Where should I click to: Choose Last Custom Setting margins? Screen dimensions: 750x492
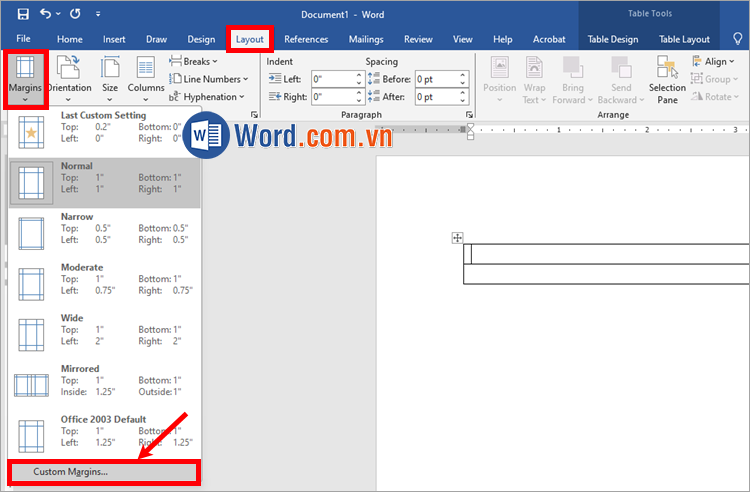[105, 131]
